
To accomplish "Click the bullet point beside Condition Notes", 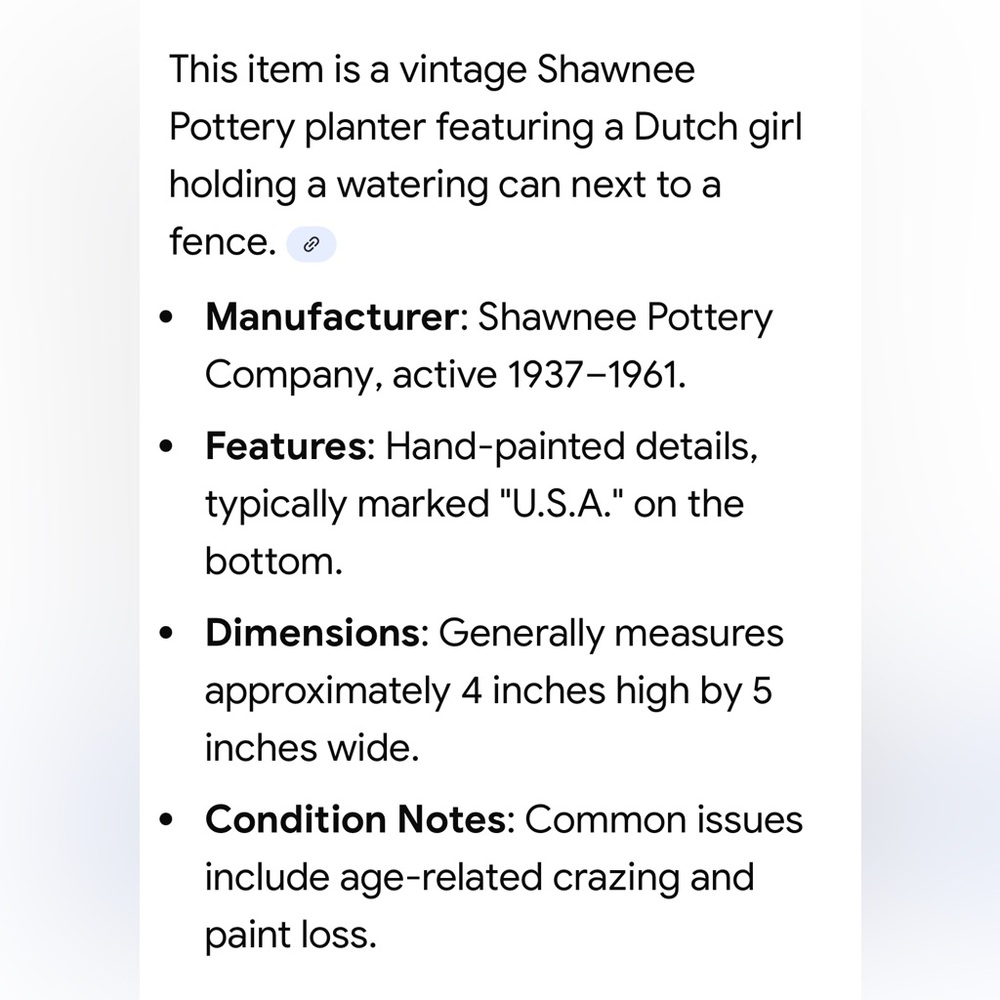I will [x=166, y=820].
